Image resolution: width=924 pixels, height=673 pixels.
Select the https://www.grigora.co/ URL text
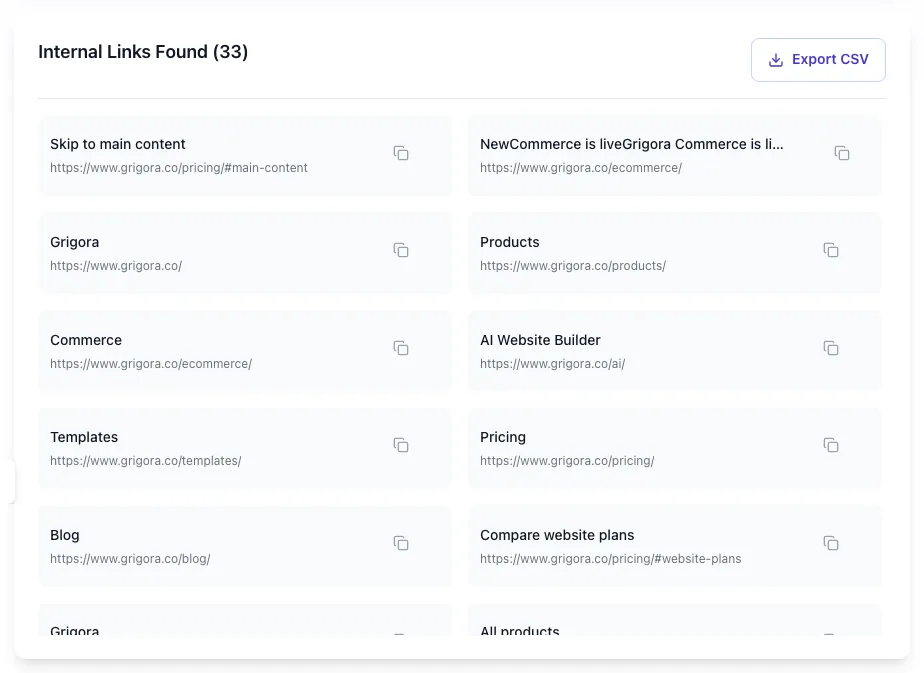[116, 266]
